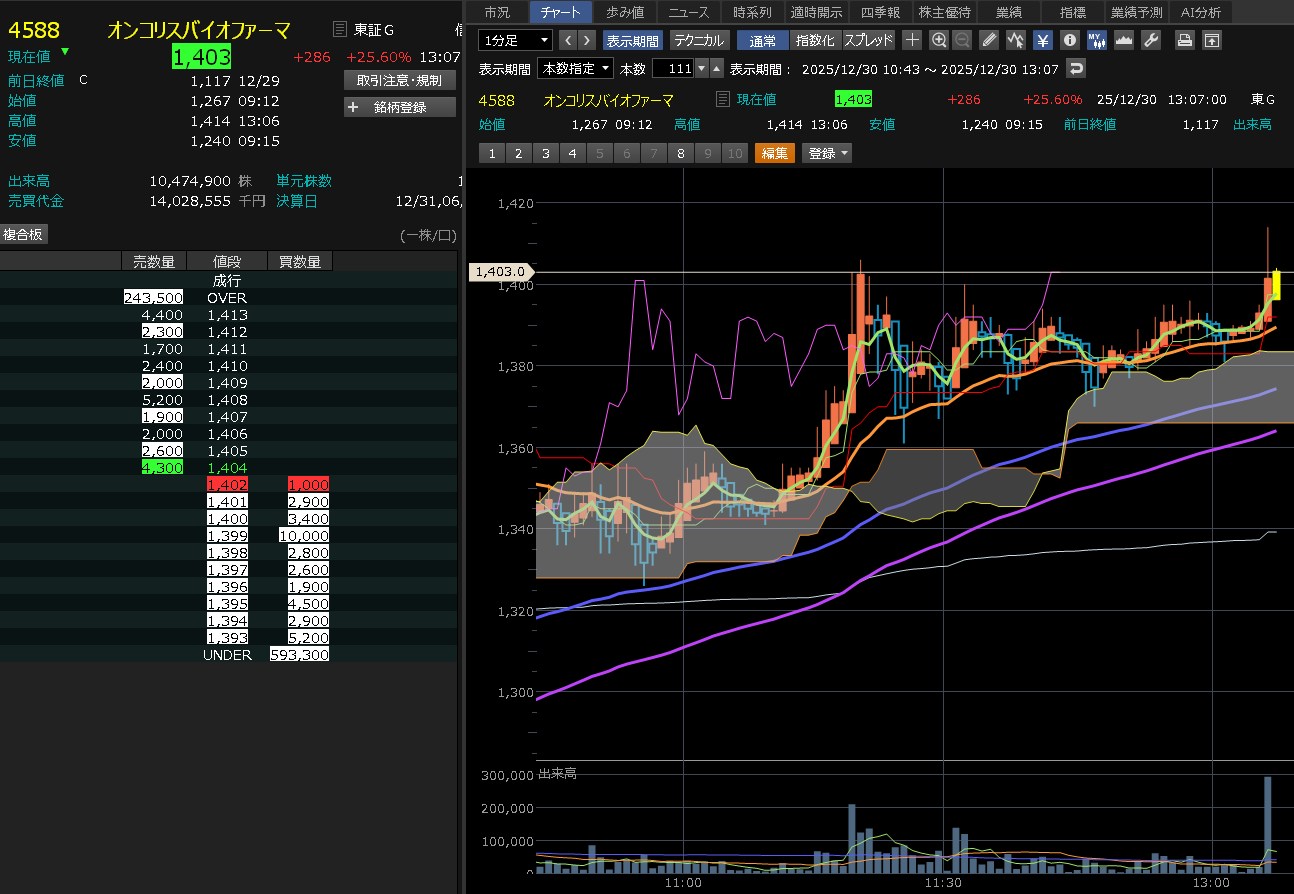The image size is (1294, 894).
Task: Open the 四季報 tab
Action: click(x=880, y=12)
